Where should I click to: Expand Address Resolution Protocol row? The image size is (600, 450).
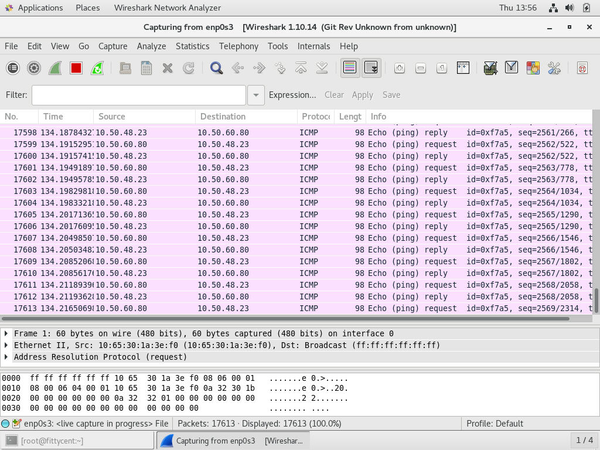point(6,357)
